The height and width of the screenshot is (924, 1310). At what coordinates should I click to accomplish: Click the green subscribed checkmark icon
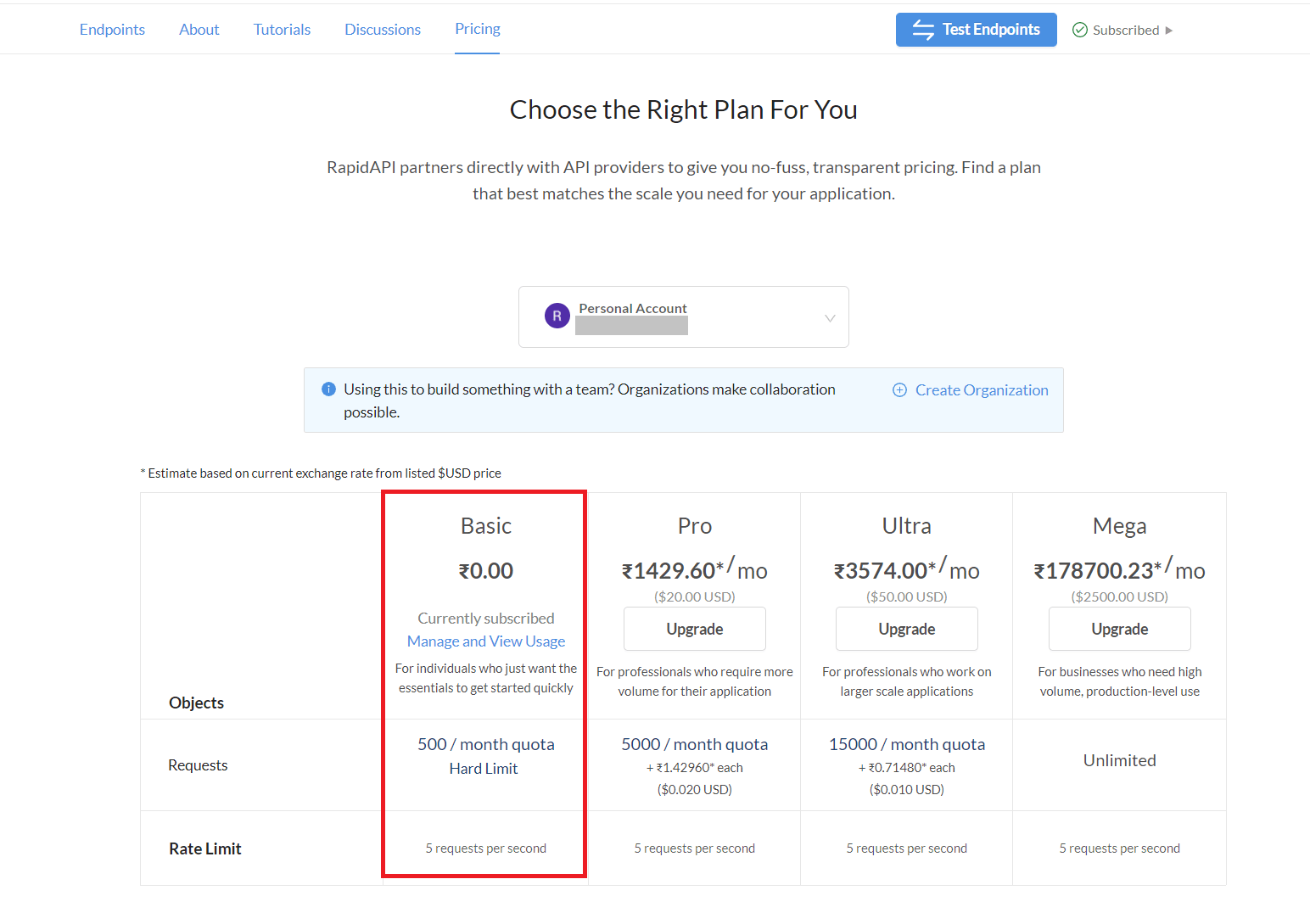click(1080, 31)
